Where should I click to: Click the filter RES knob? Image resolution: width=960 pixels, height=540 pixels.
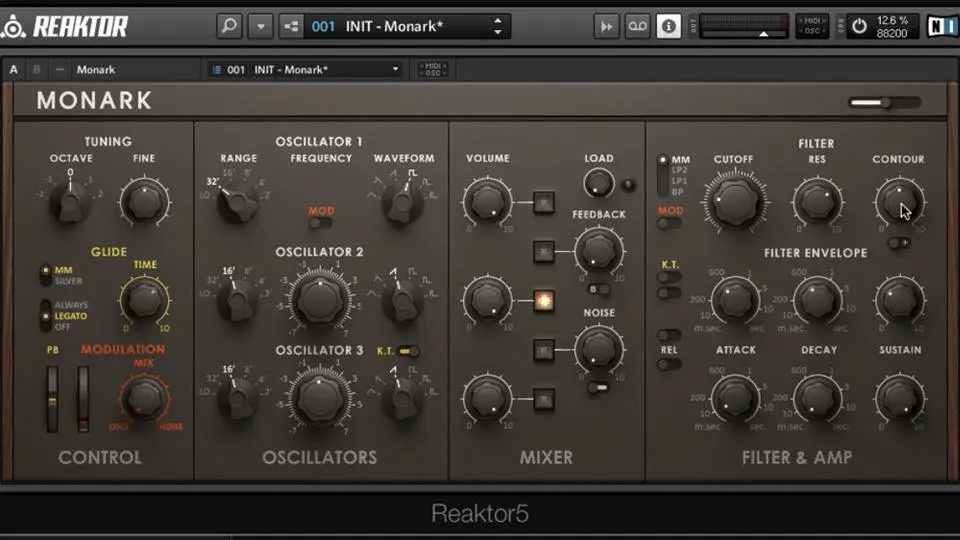(x=817, y=201)
